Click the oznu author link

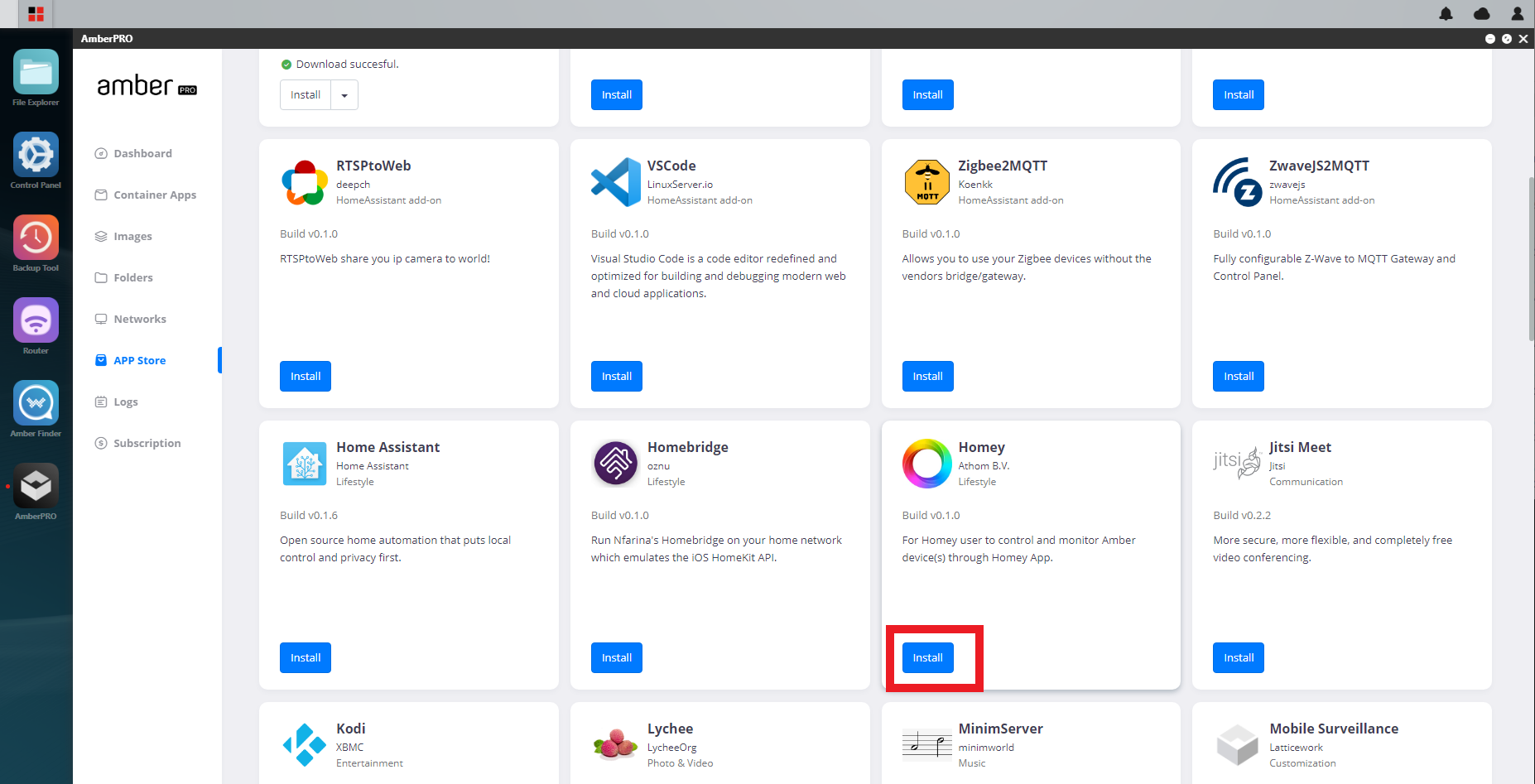coord(658,466)
